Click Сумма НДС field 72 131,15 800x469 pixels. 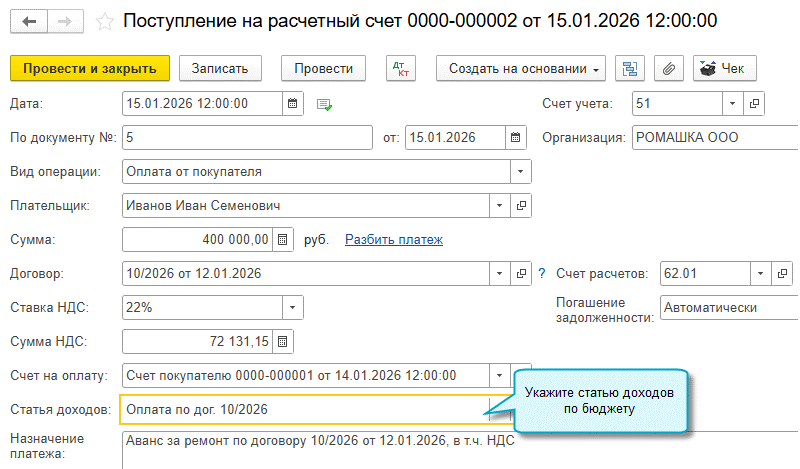point(198,341)
